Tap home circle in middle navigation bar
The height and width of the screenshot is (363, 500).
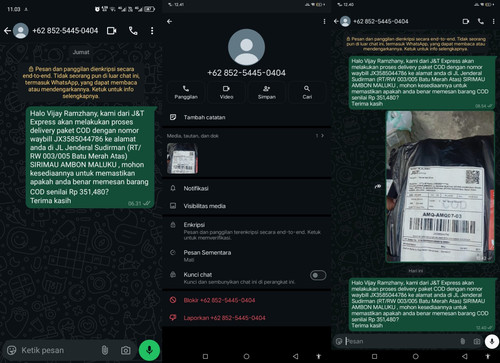coord(246,356)
